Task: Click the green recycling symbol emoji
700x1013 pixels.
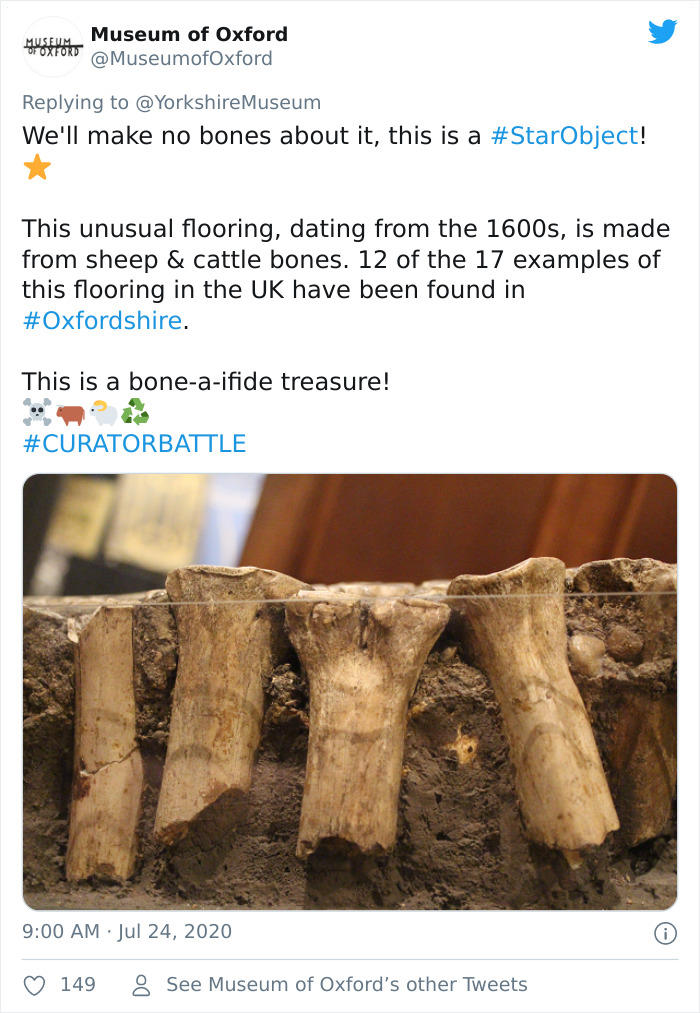Action: pos(135,412)
